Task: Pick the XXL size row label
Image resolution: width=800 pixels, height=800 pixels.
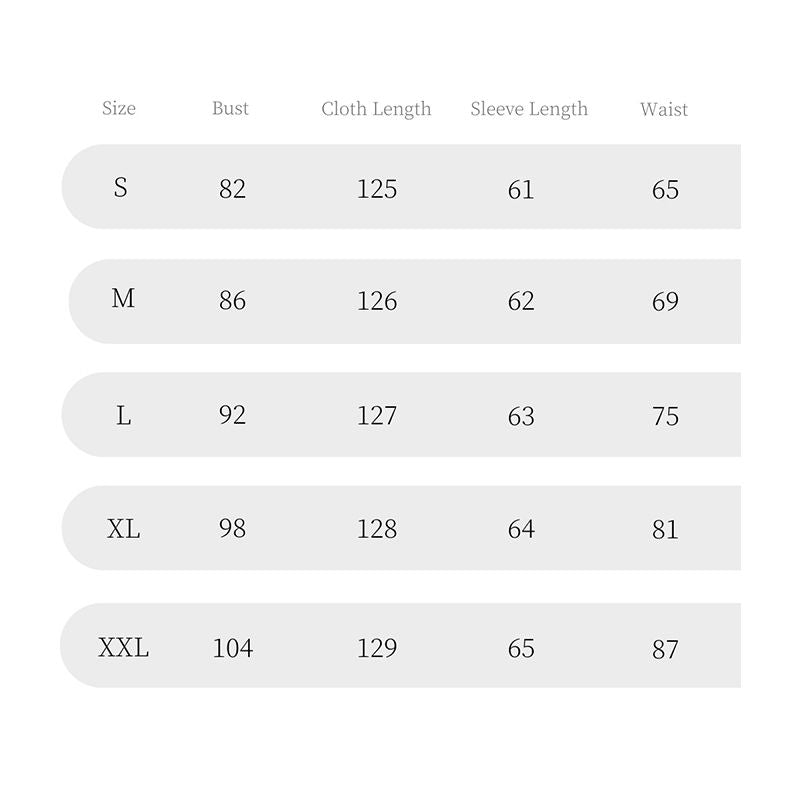Action: coord(123,648)
